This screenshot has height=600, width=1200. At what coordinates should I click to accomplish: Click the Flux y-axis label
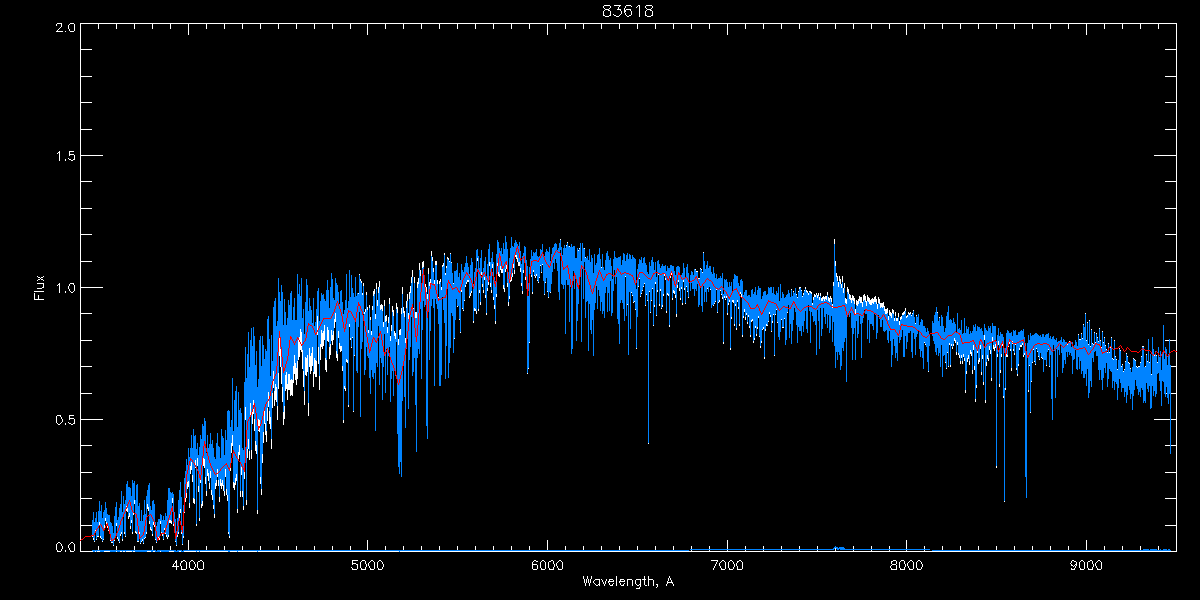click(40, 288)
